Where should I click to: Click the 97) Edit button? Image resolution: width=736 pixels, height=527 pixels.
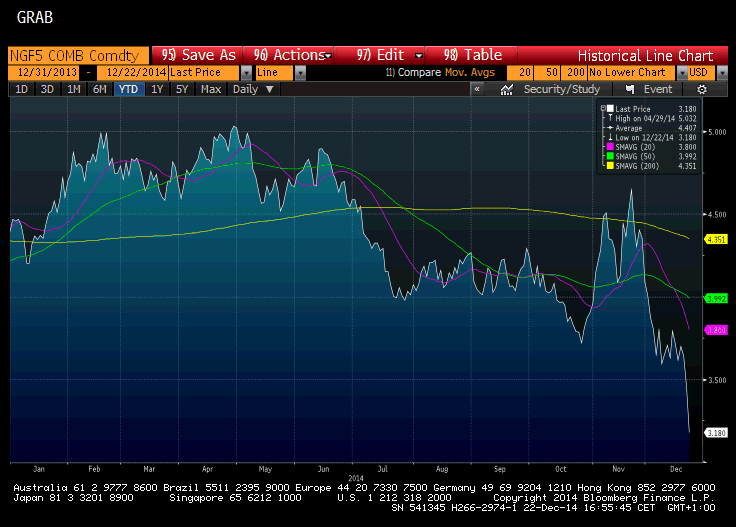pos(380,55)
